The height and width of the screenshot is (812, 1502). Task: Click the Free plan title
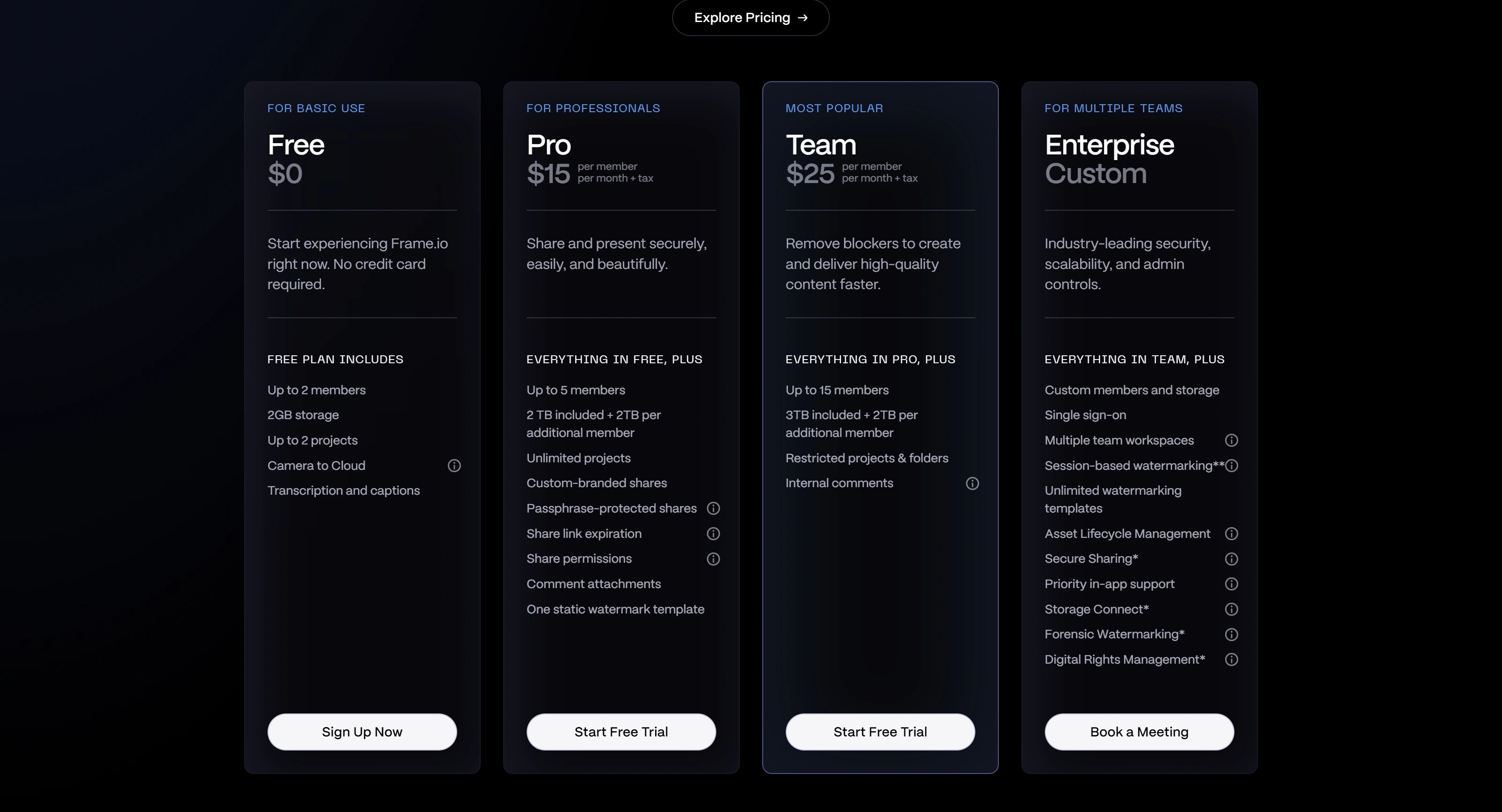(296, 145)
